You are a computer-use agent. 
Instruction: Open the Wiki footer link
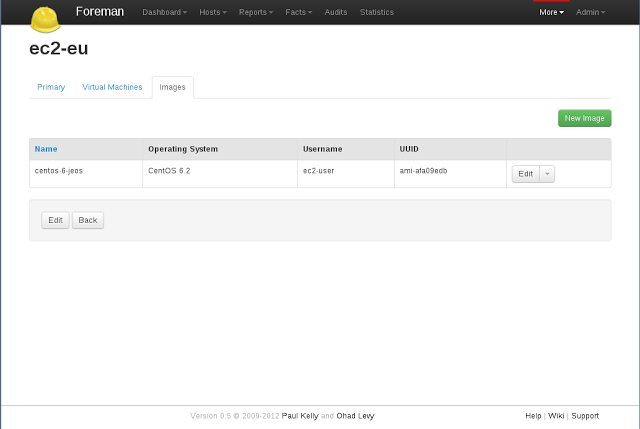click(556, 416)
